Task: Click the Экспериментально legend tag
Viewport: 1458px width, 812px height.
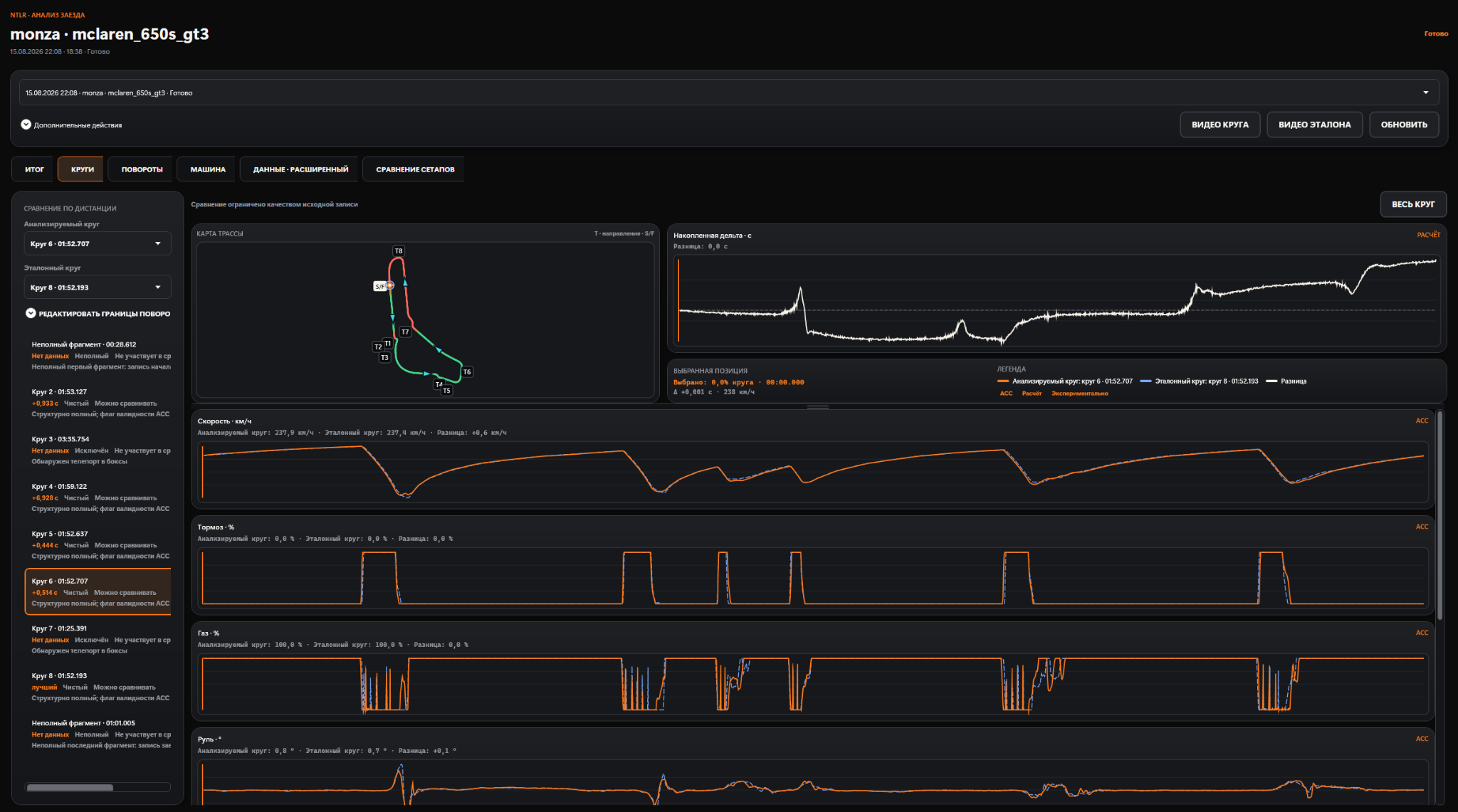Action: coord(1079,394)
